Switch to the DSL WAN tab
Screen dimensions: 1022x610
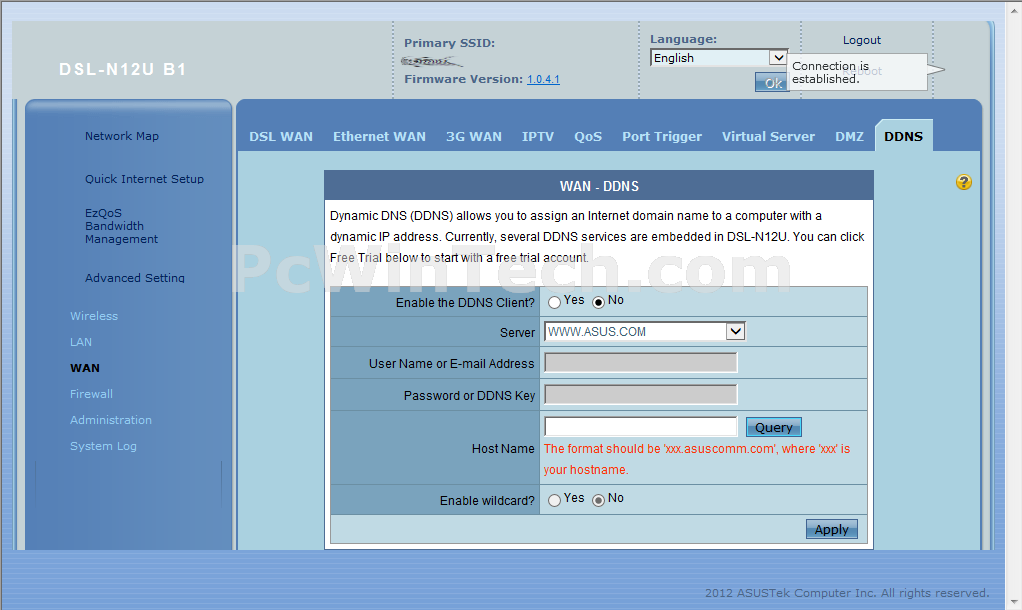(281, 137)
